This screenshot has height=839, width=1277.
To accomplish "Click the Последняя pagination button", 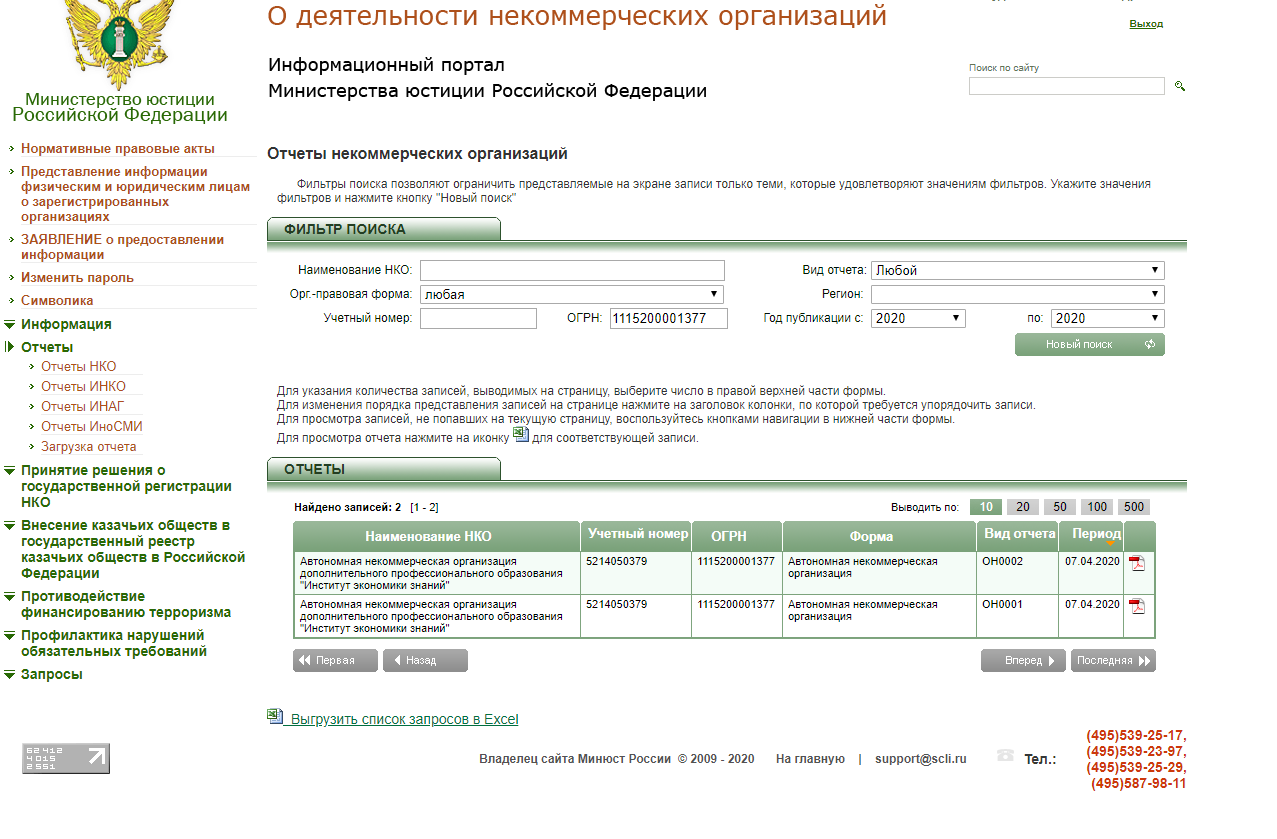I will coord(1113,661).
